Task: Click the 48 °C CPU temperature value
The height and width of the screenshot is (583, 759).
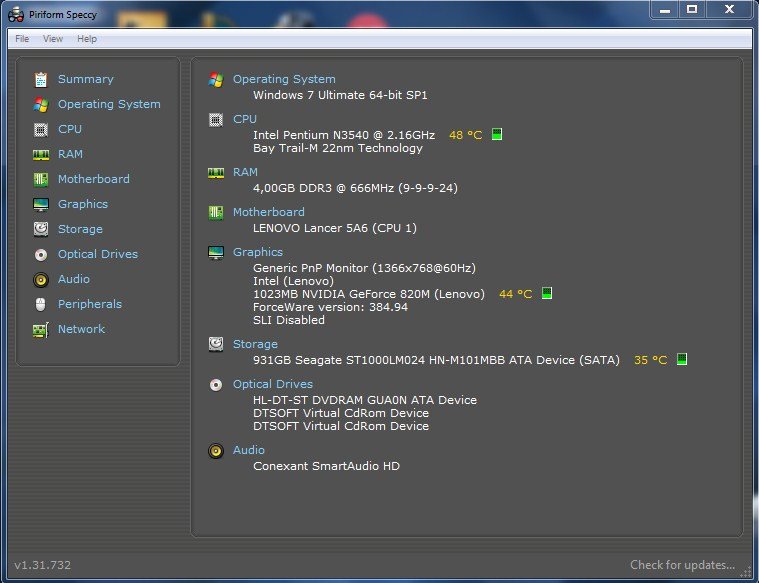Action: [x=466, y=135]
